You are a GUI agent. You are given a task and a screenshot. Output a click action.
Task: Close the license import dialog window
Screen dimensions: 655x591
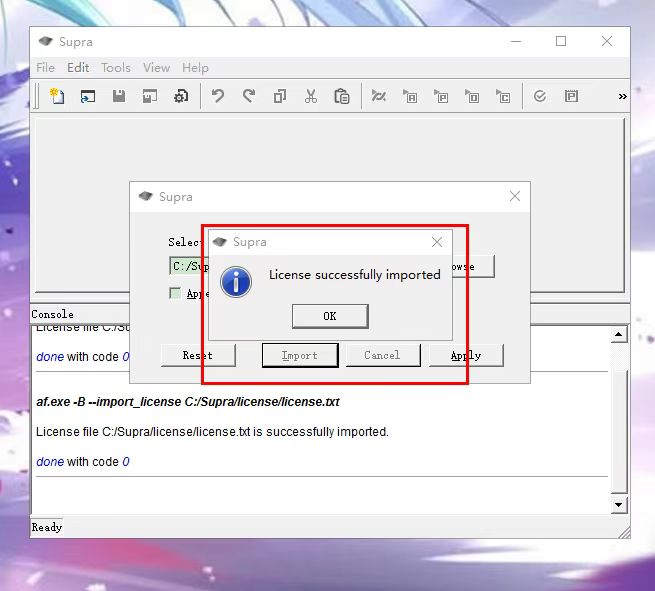coord(515,196)
